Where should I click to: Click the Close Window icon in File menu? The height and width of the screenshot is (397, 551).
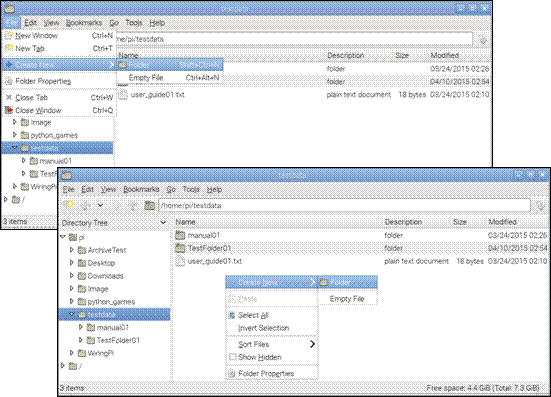click(x=9, y=110)
